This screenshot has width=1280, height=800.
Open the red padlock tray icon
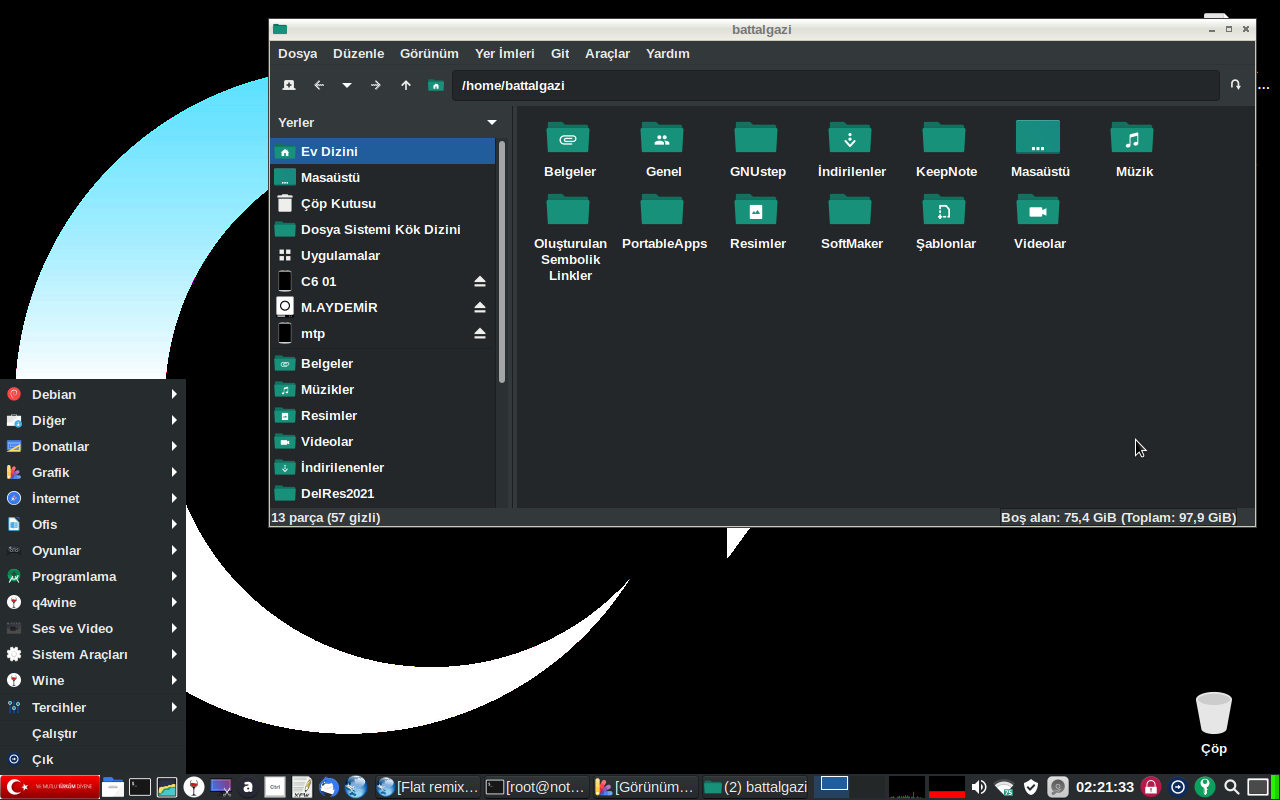(x=1151, y=787)
